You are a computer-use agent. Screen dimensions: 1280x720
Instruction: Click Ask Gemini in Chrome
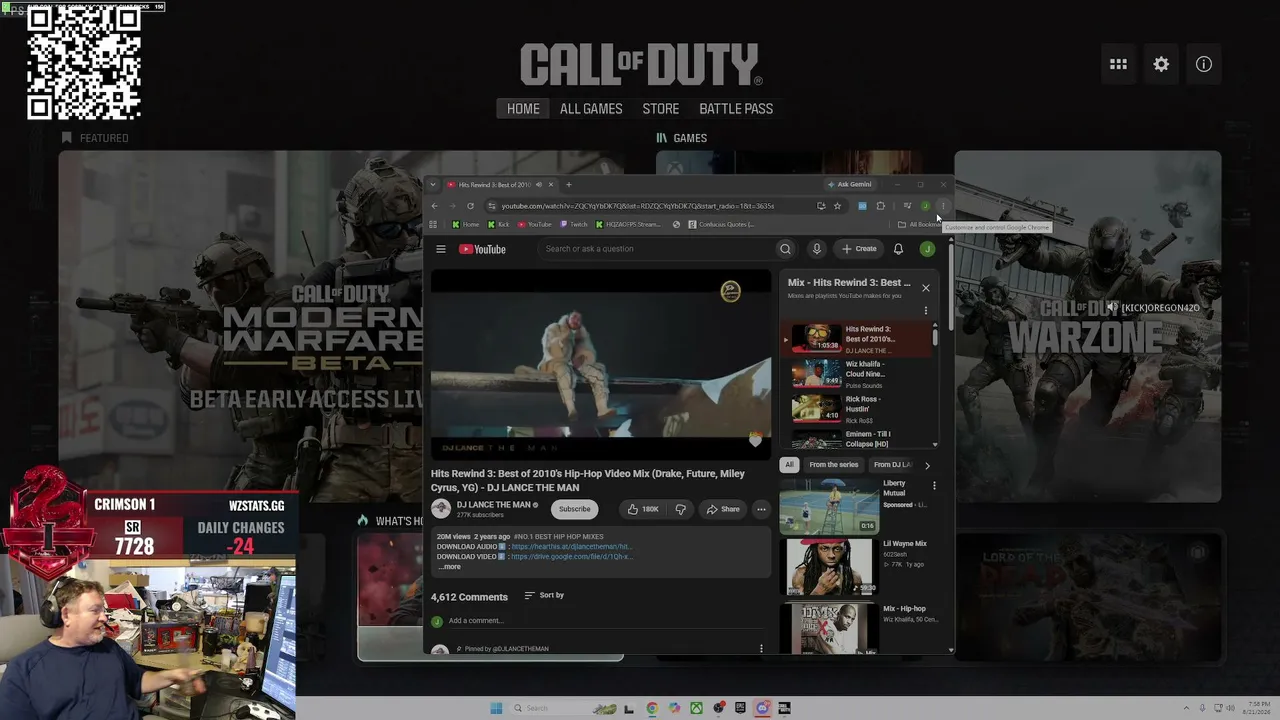(x=849, y=184)
